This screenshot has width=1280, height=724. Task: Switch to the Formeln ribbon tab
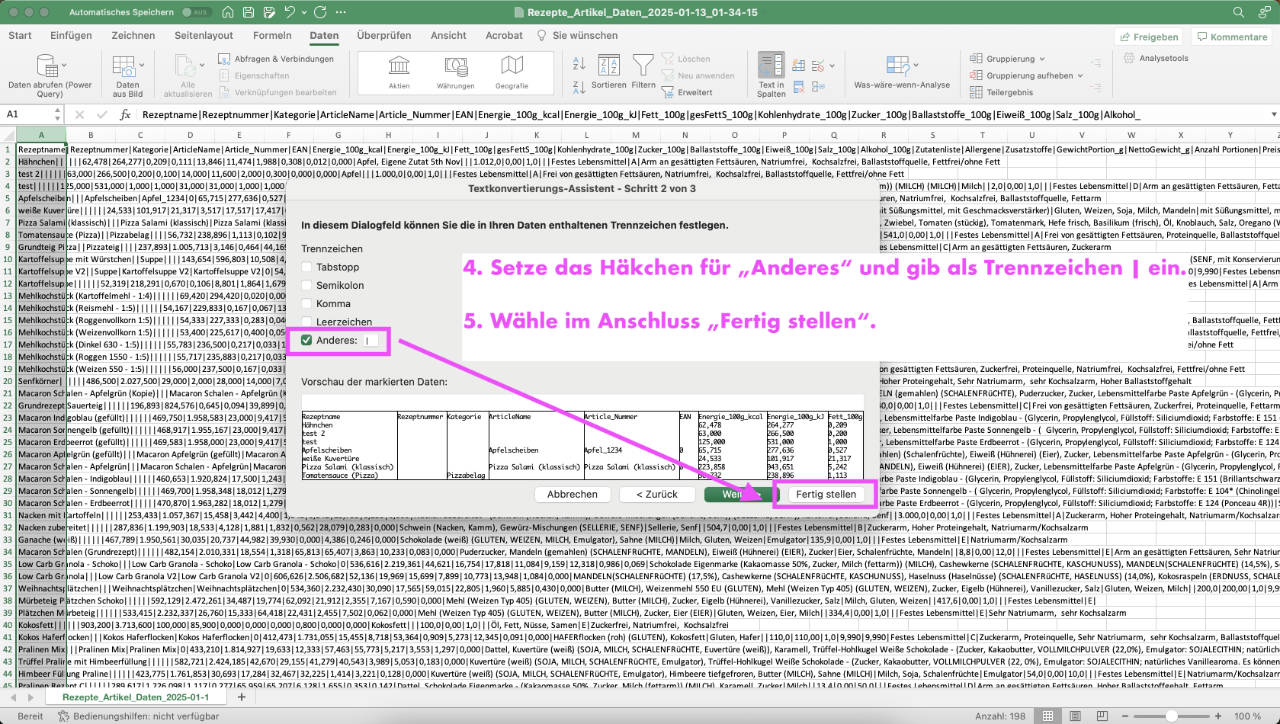[x=273, y=35]
